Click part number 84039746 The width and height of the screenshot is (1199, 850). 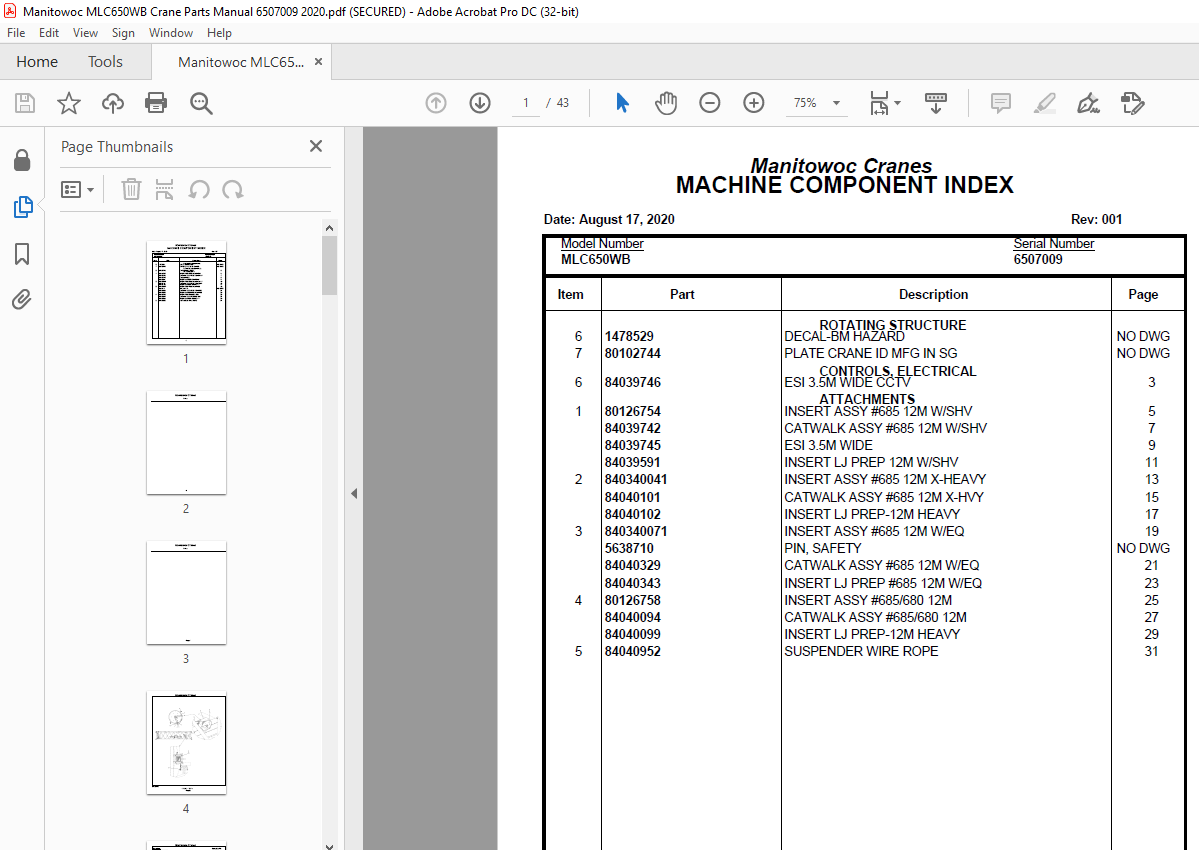tap(633, 382)
